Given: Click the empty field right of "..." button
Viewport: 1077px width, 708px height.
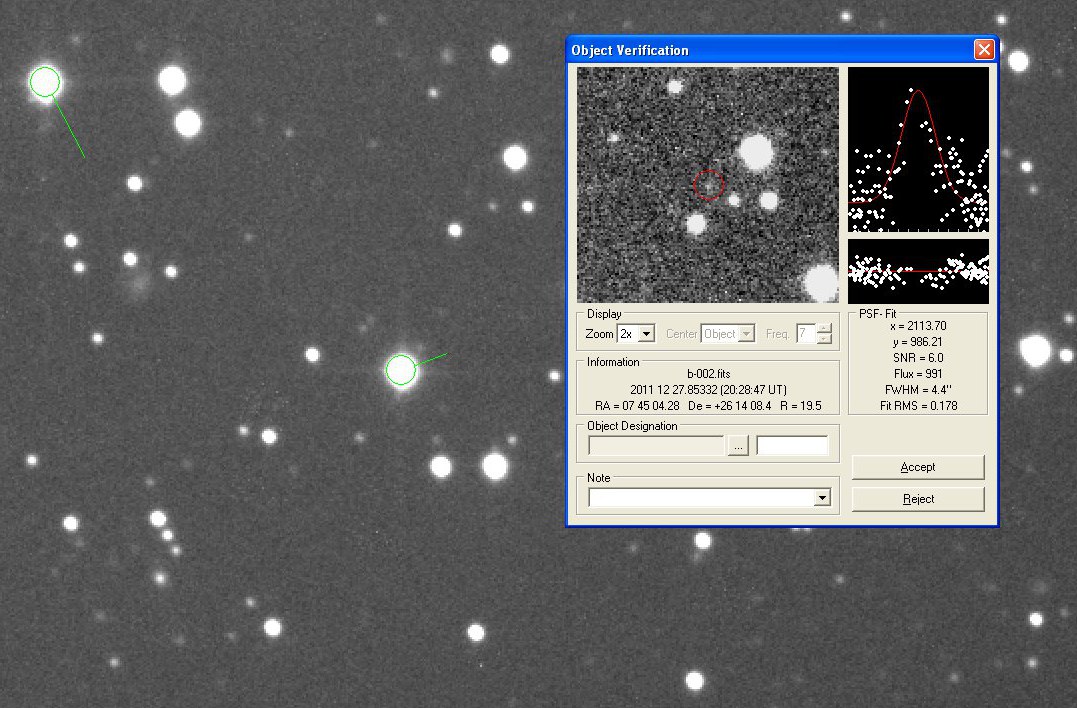Looking at the screenshot, I should [x=792, y=446].
